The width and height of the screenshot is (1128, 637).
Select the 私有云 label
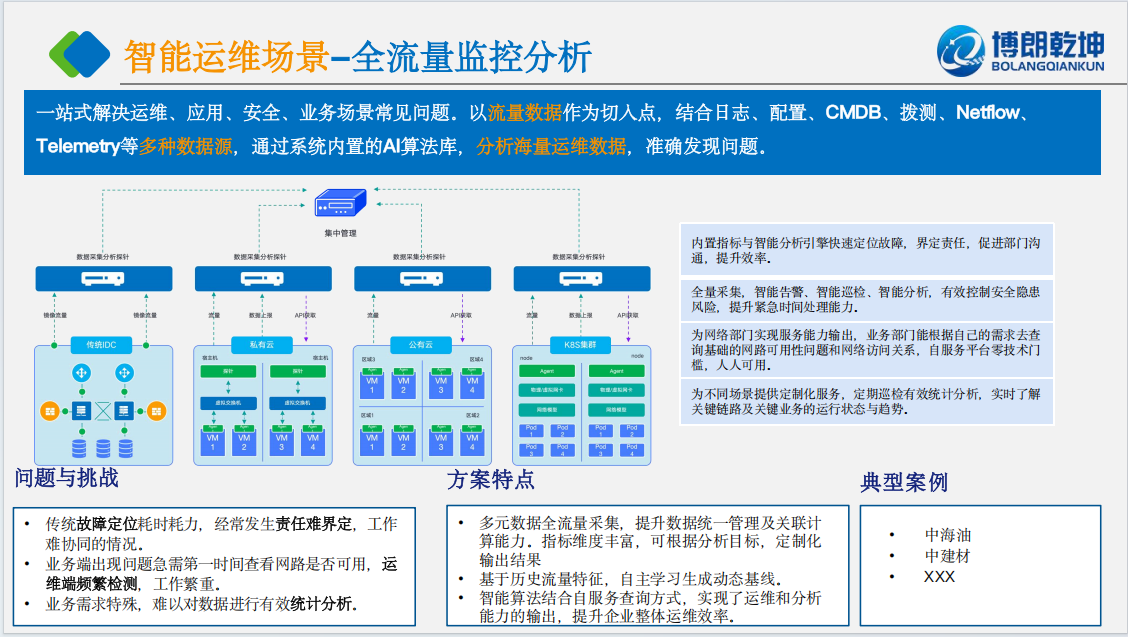(x=260, y=345)
